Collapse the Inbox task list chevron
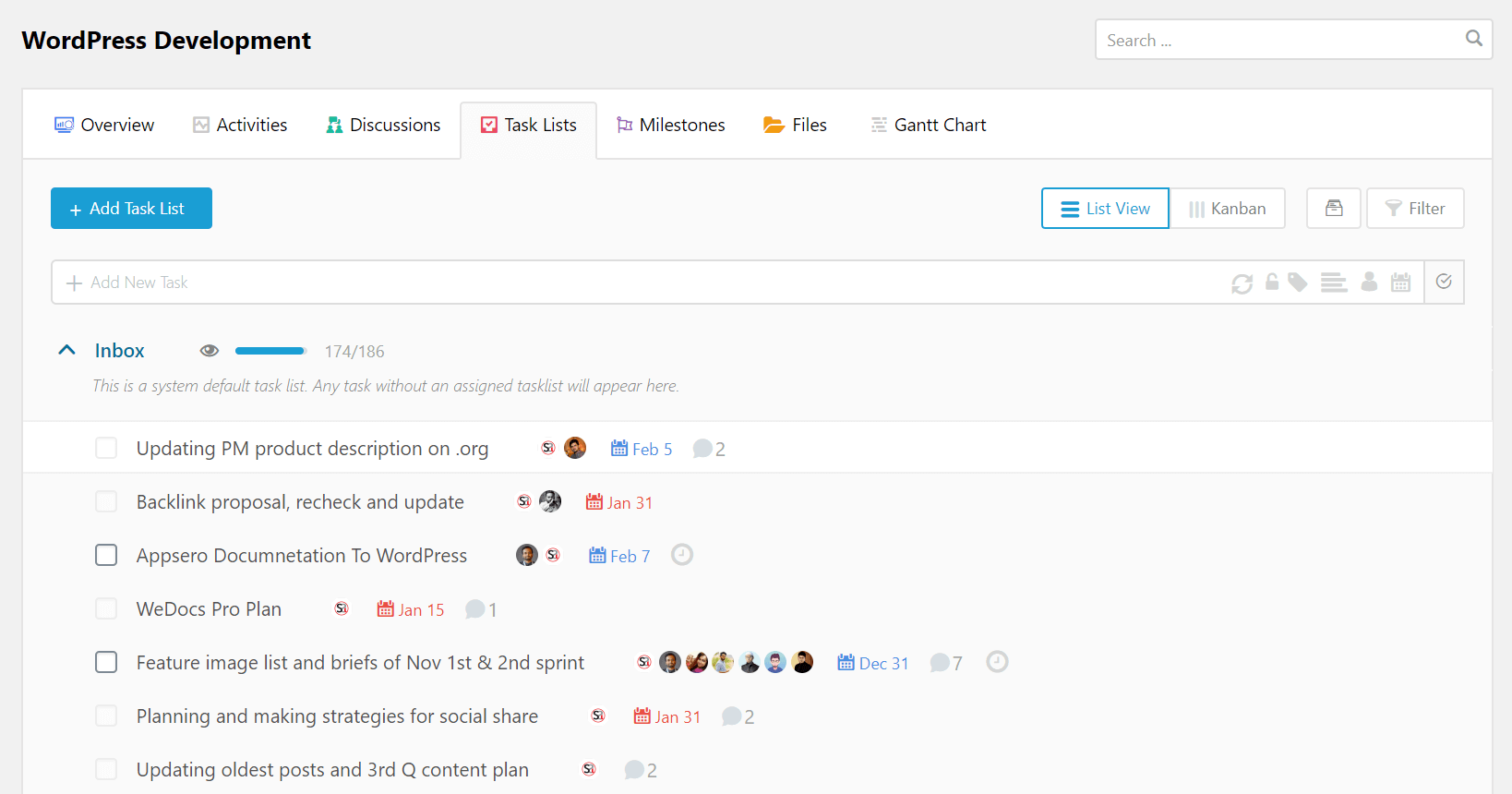1512x794 pixels. 66,350
